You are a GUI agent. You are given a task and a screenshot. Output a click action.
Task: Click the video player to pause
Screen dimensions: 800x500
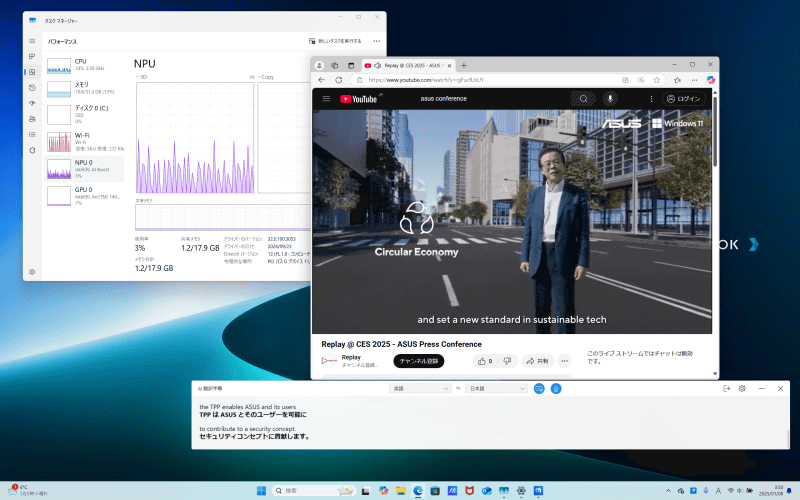point(512,221)
